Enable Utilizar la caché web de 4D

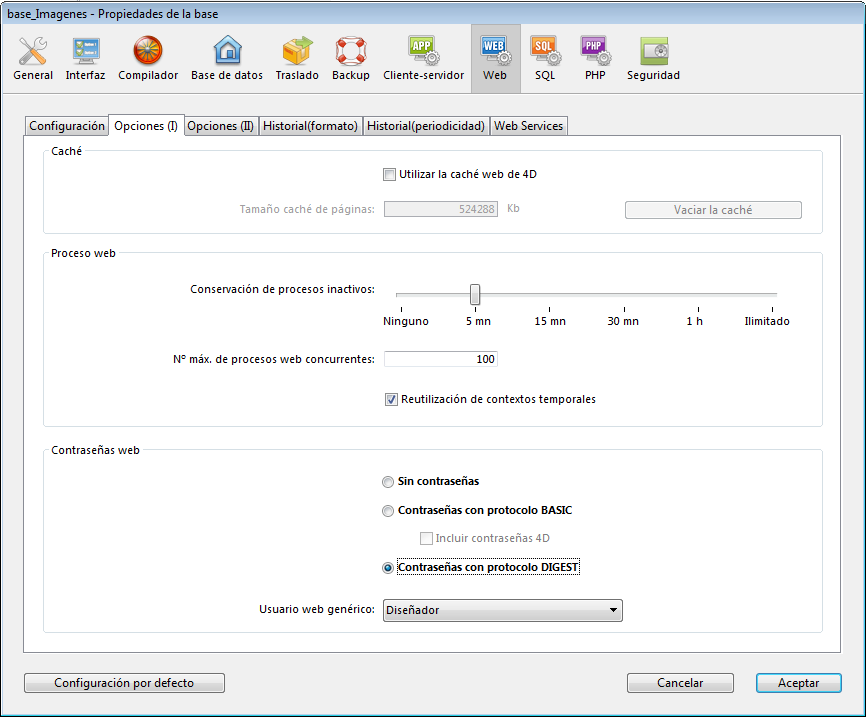390,175
